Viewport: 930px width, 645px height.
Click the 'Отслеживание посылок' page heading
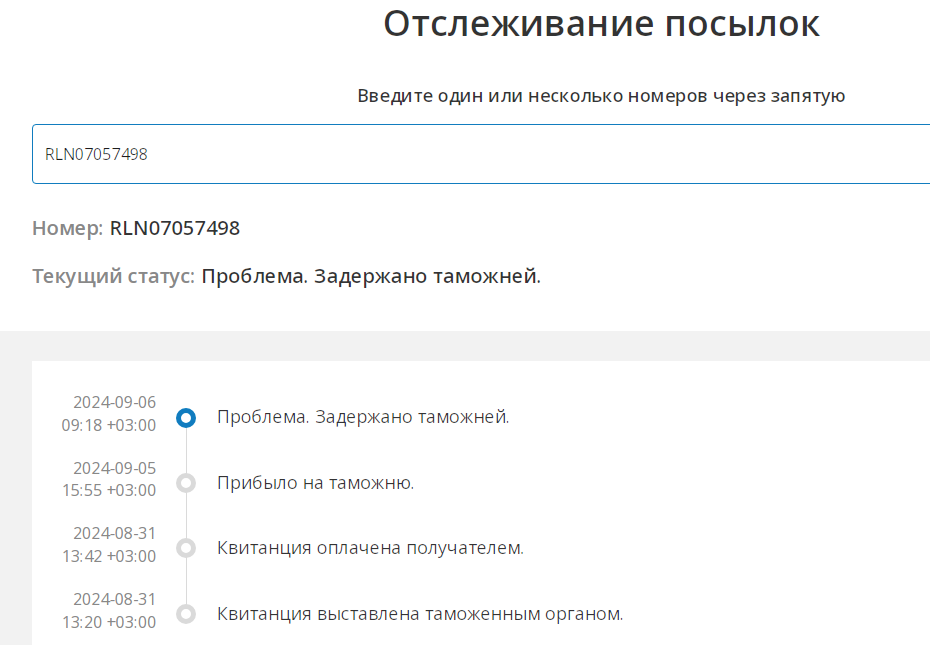tap(601, 24)
